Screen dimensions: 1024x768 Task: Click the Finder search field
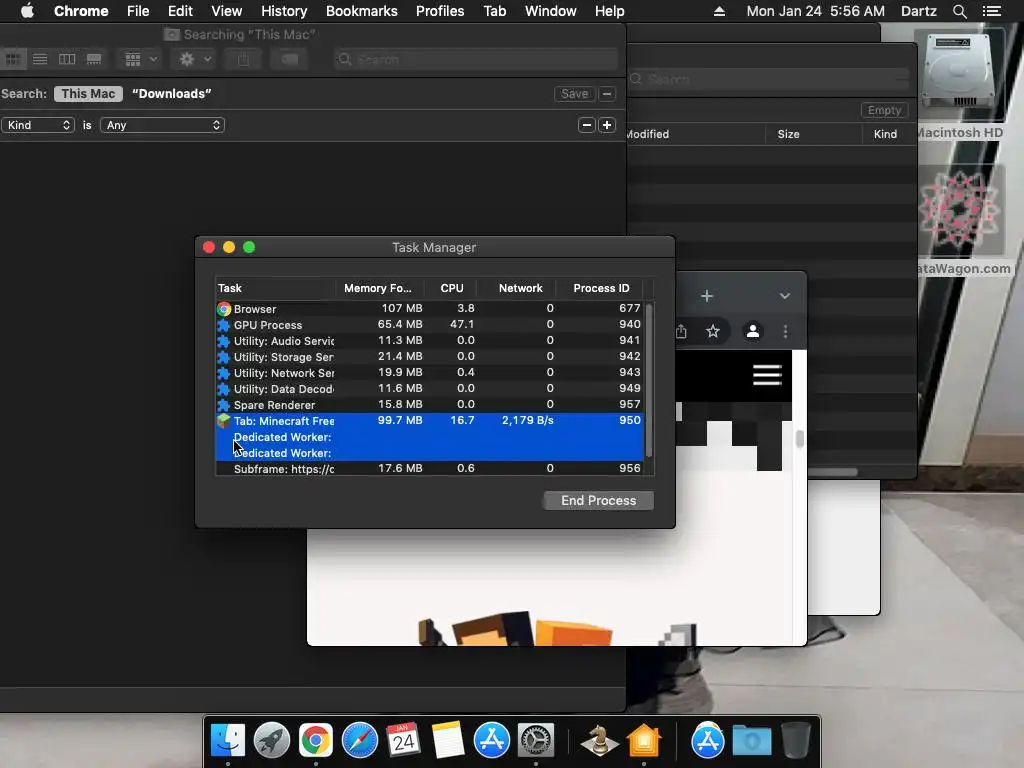[x=475, y=59]
